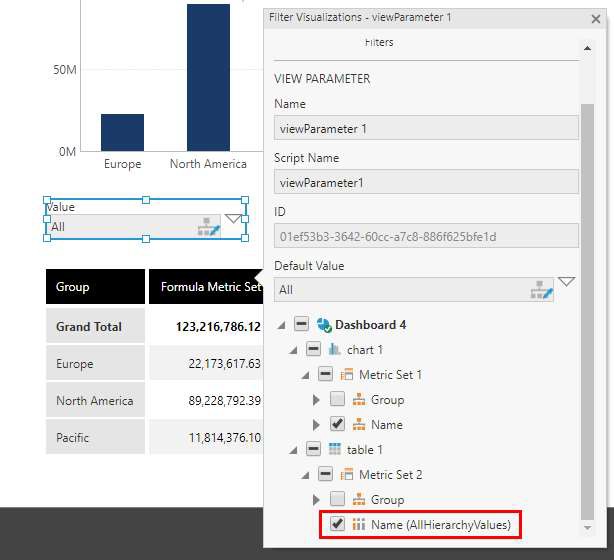614x560 pixels.
Task: Click the Name (AllHierarchyValues) element icon
Action: [359, 524]
